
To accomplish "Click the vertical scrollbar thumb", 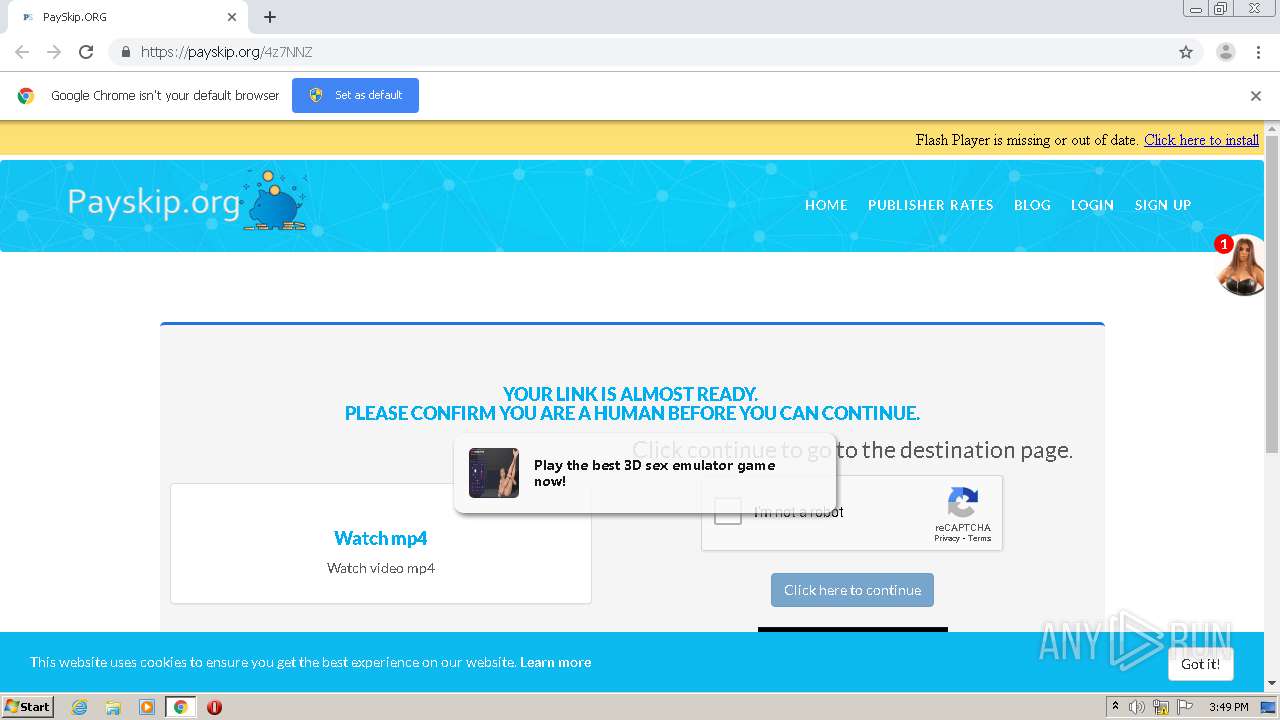I will (x=1272, y=295).
